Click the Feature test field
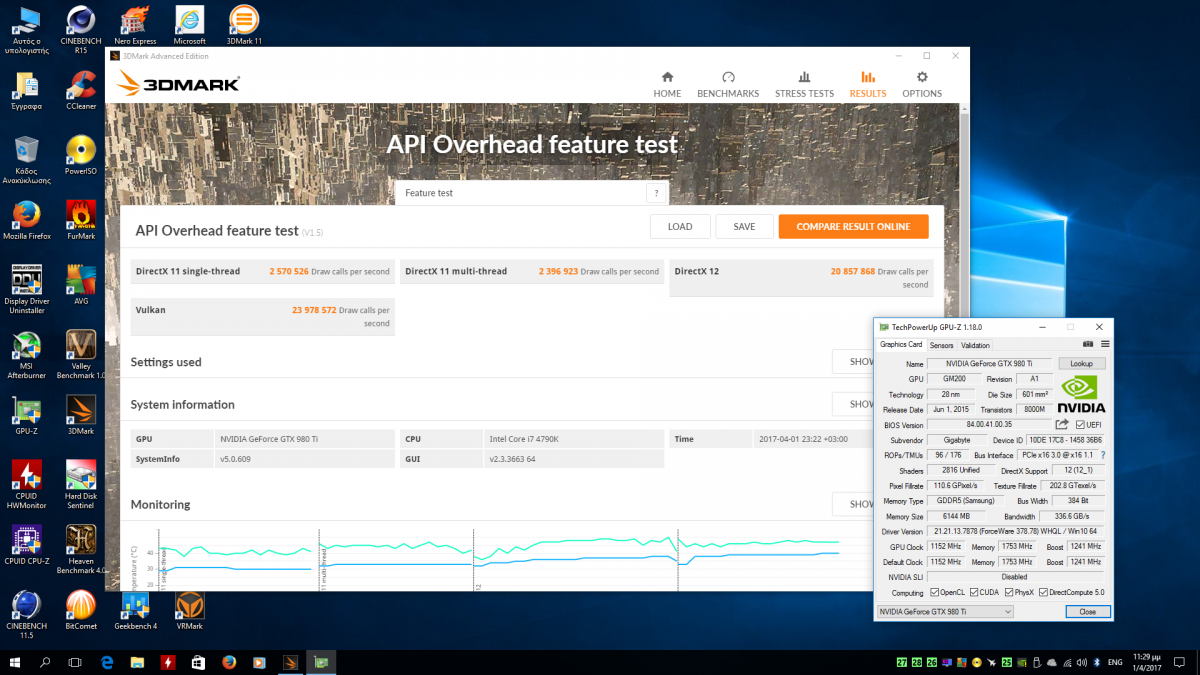The image size is (1200, 675). [521, 193]
